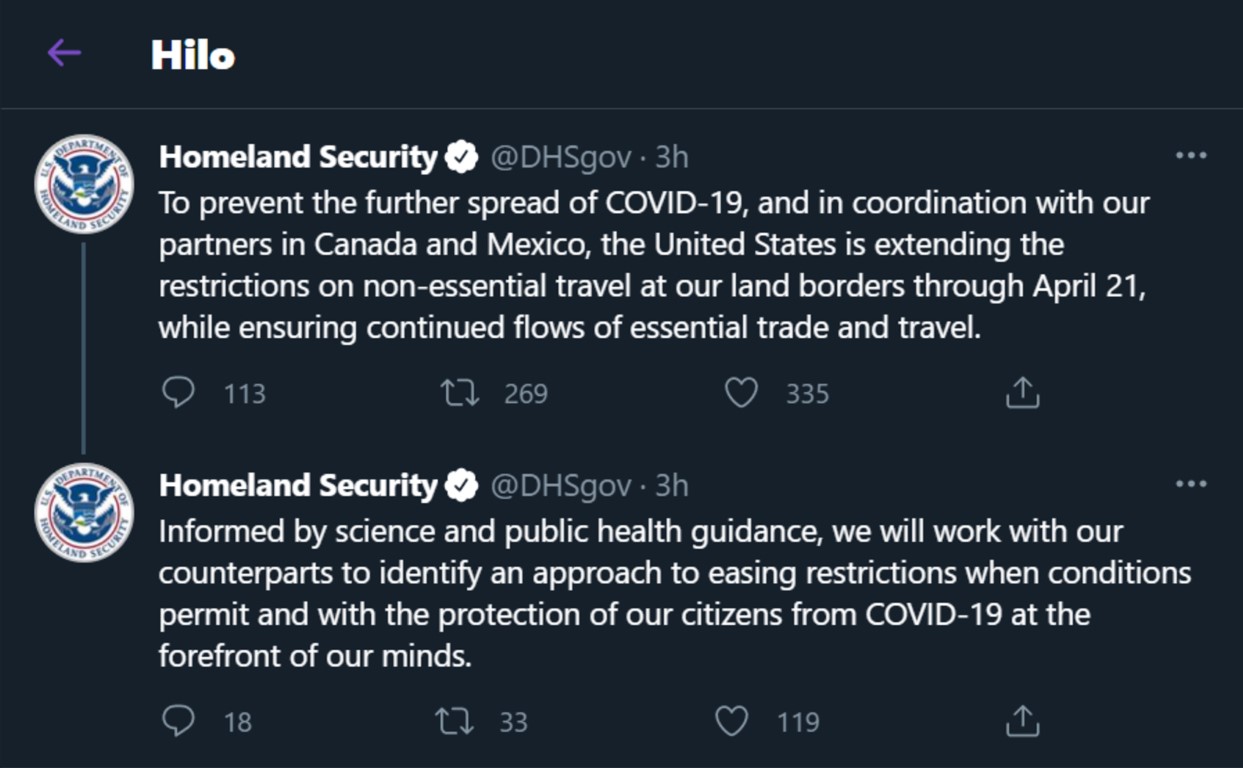Image resolution: width=1243 pixels, height=768 pixels.
Task: Open more options on the first tweet
Action: (x=1190, y=156)
